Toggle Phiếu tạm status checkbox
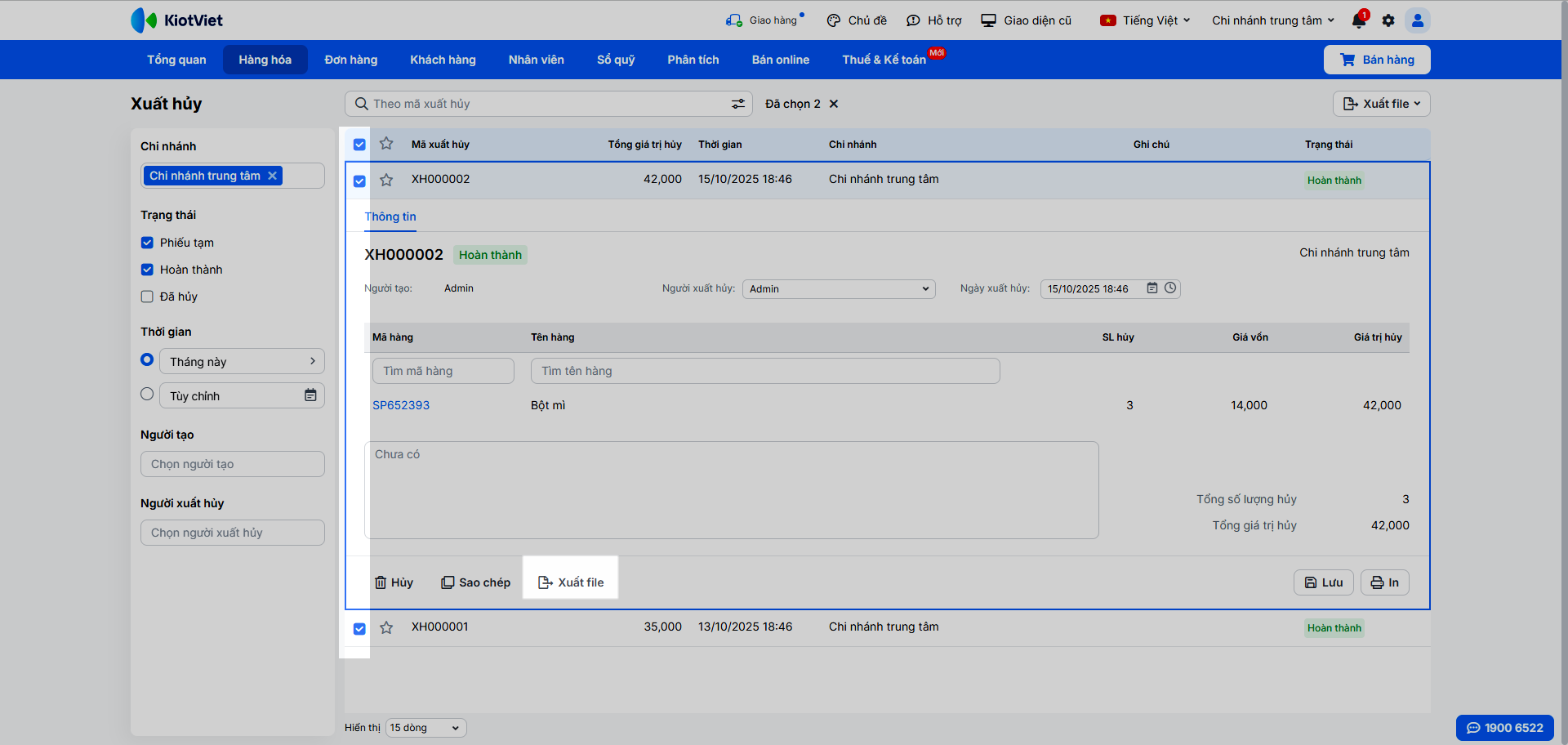This screenshot has height=745, width=1568. [x=147, y=243]
